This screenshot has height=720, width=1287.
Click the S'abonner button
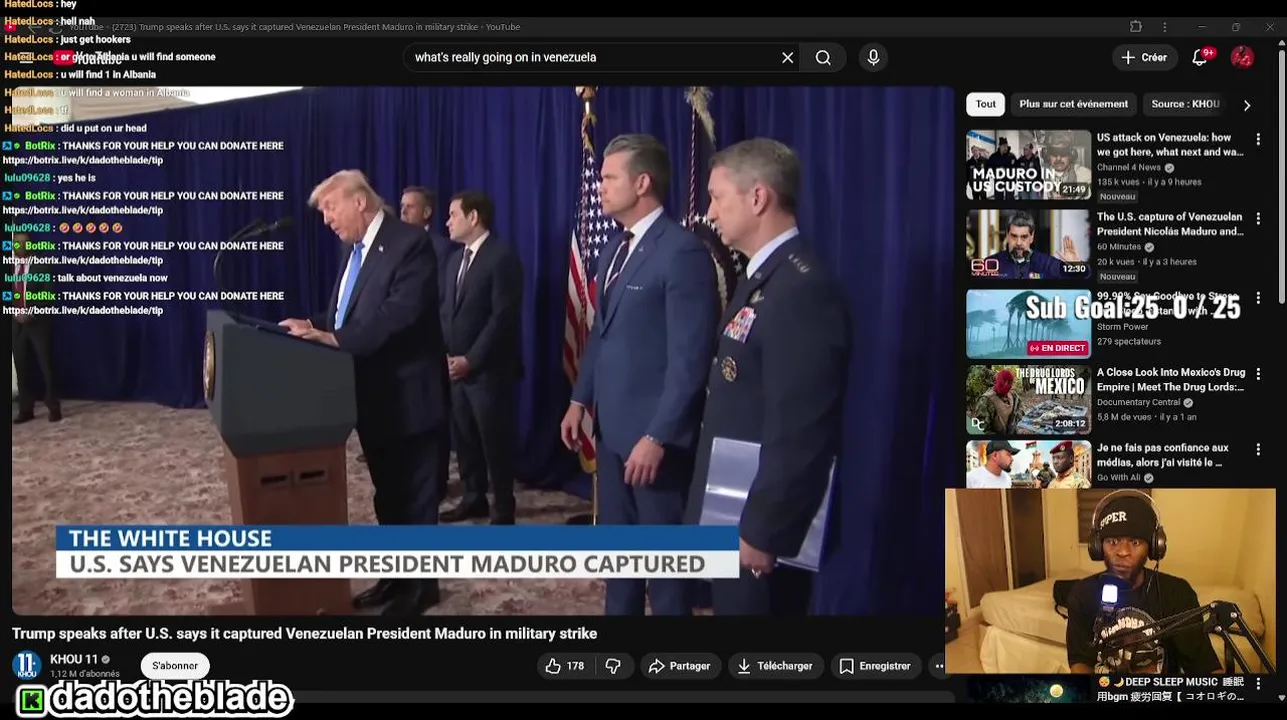pyautogui.click(x=175, y=666)
